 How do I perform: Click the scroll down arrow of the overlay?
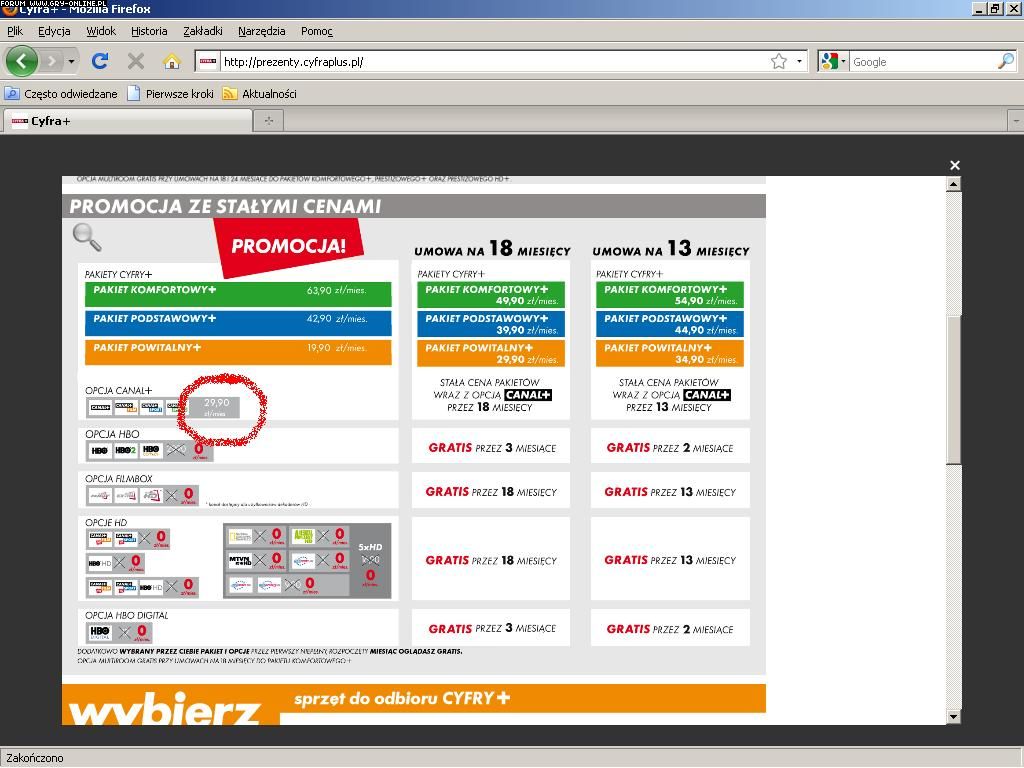click(953, 716)
